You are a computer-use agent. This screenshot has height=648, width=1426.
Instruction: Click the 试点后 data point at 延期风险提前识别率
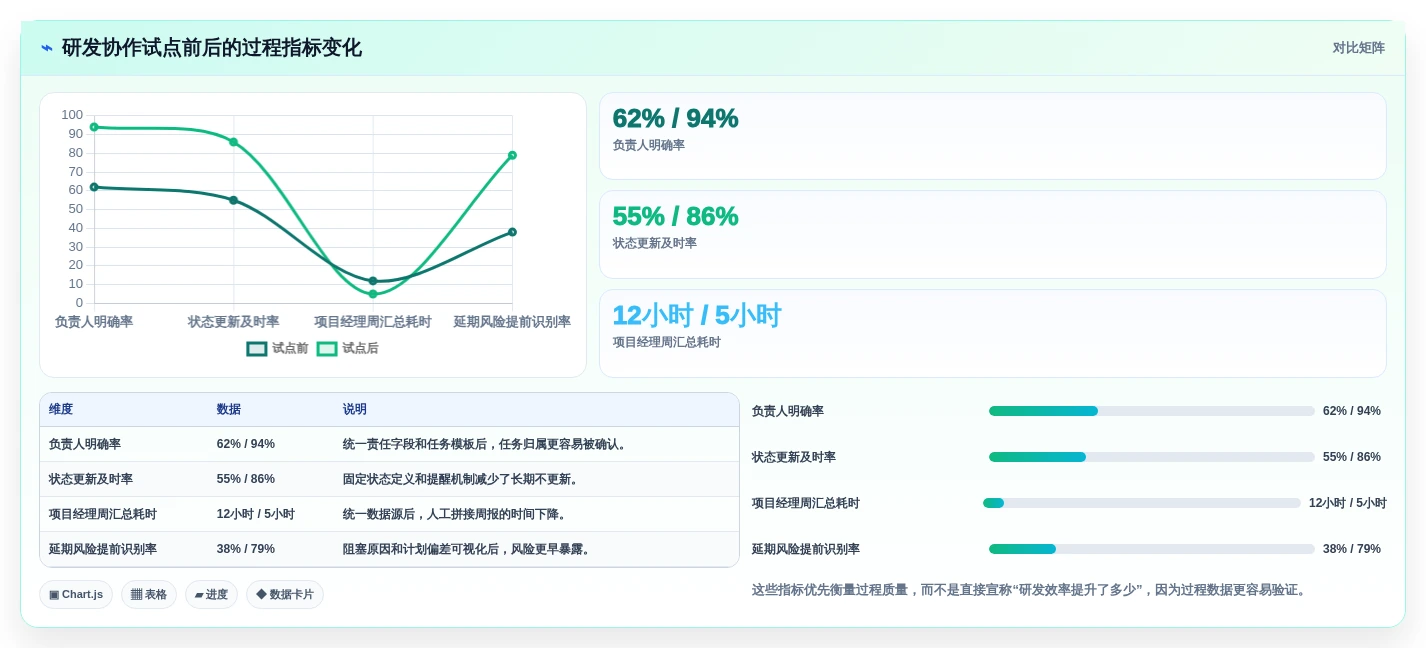[512, 155]
